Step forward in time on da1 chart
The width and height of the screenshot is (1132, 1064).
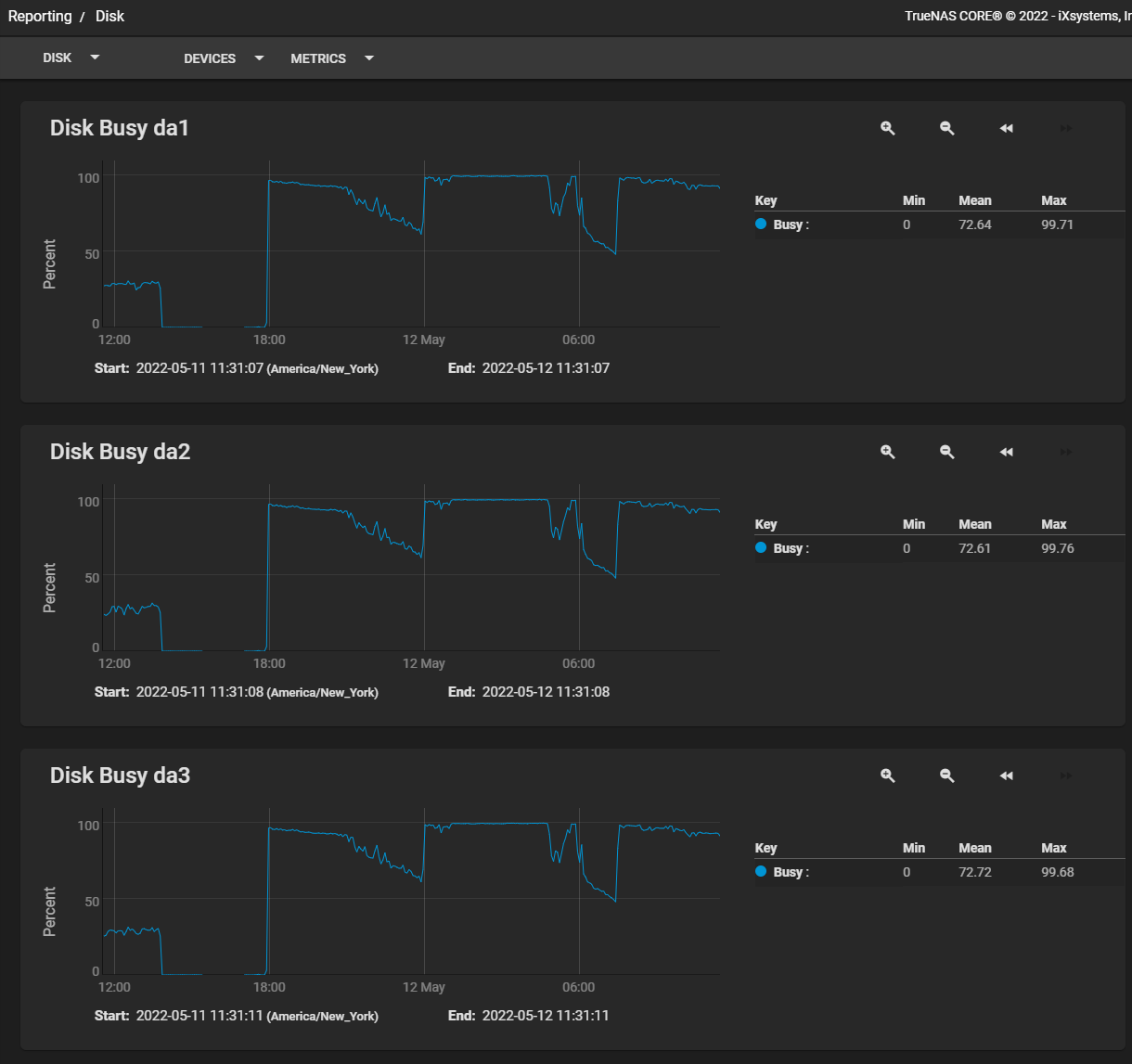[1066, 128]
